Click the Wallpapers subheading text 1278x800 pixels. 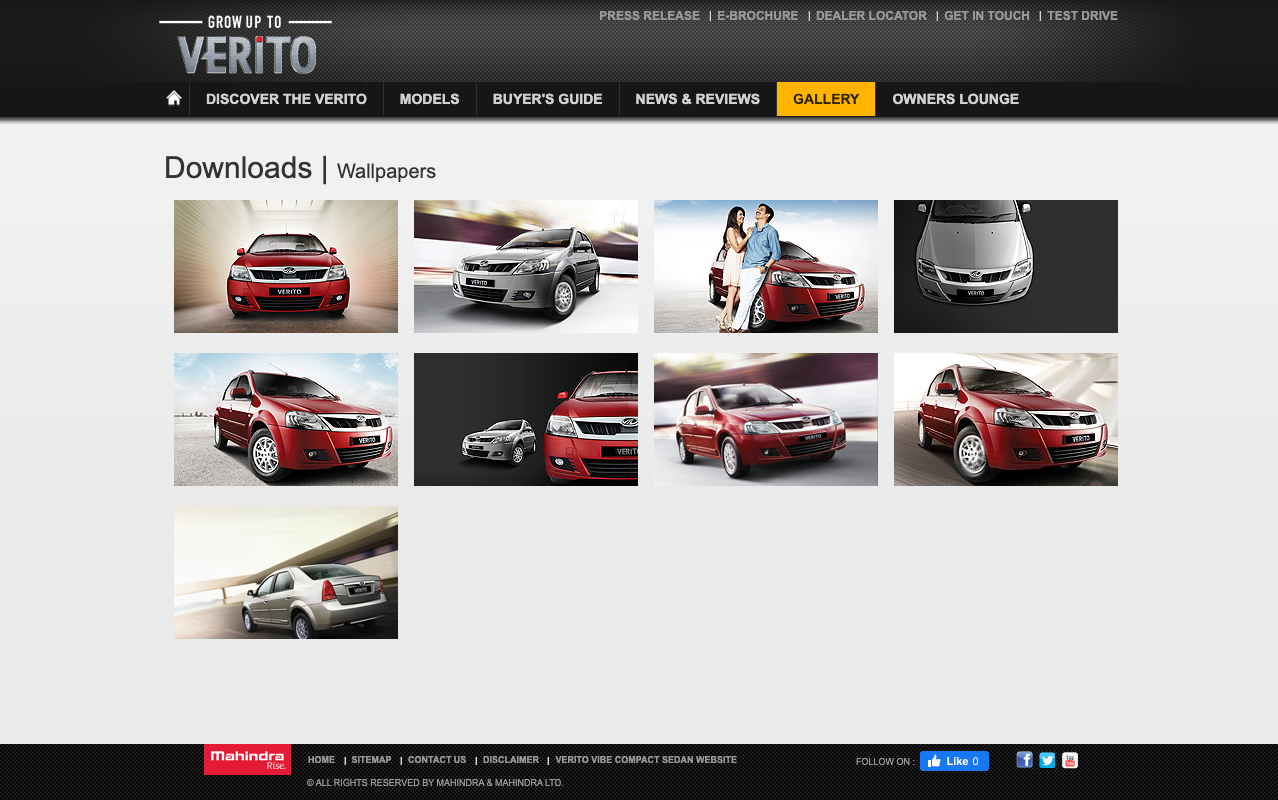(386, 171)
